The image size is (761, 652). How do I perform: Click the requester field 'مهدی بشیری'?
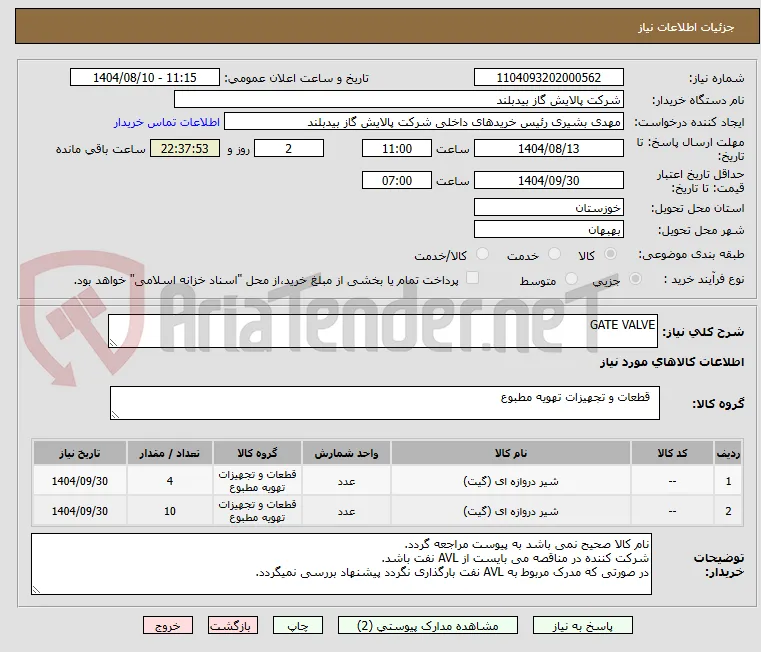424,121
